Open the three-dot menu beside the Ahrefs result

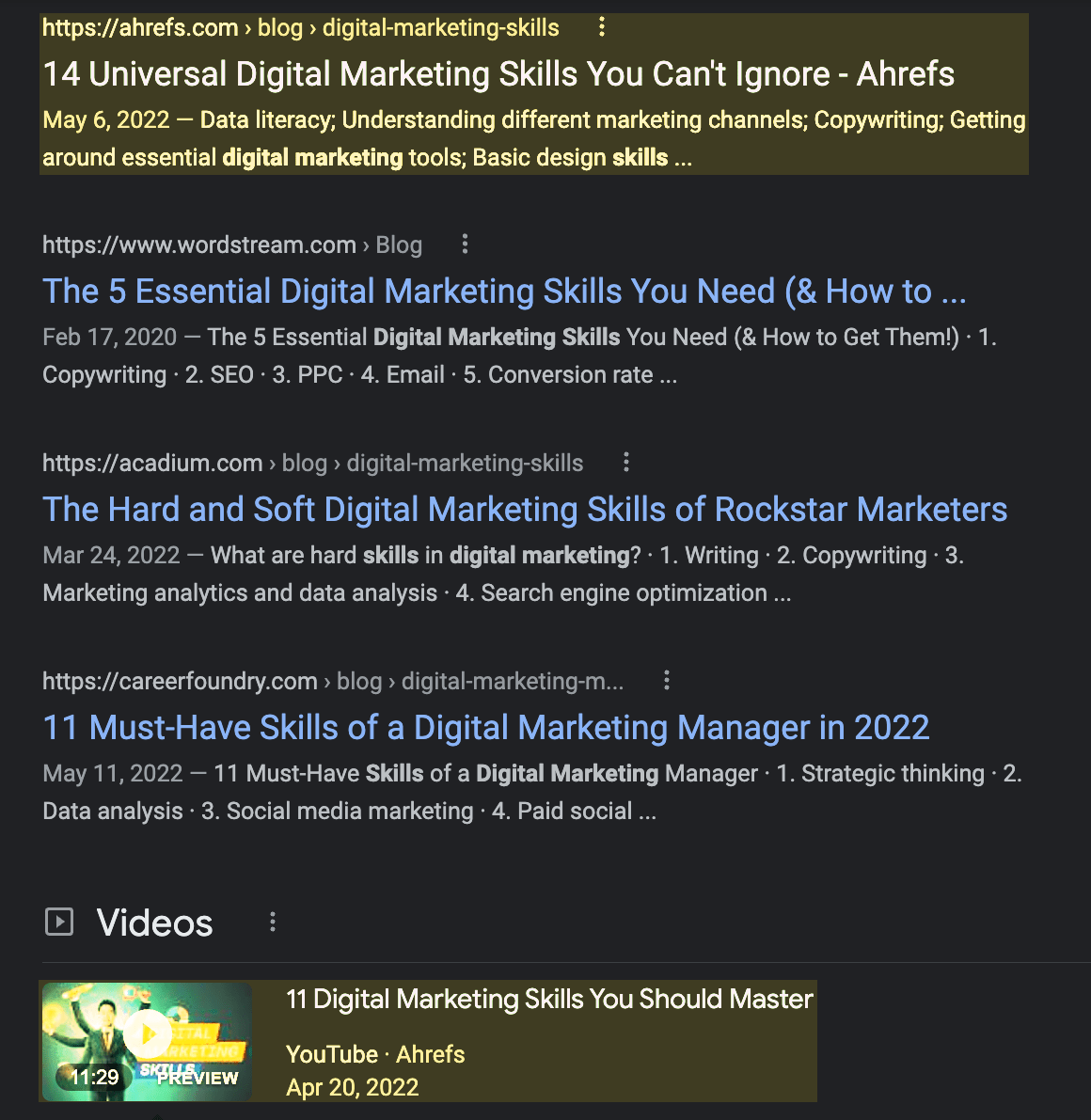coord(601,28)
